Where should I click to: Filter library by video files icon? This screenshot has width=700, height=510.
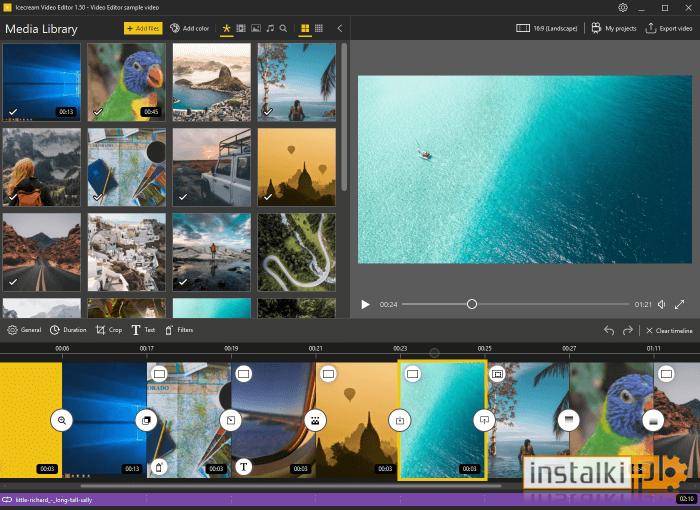(241, 28)
